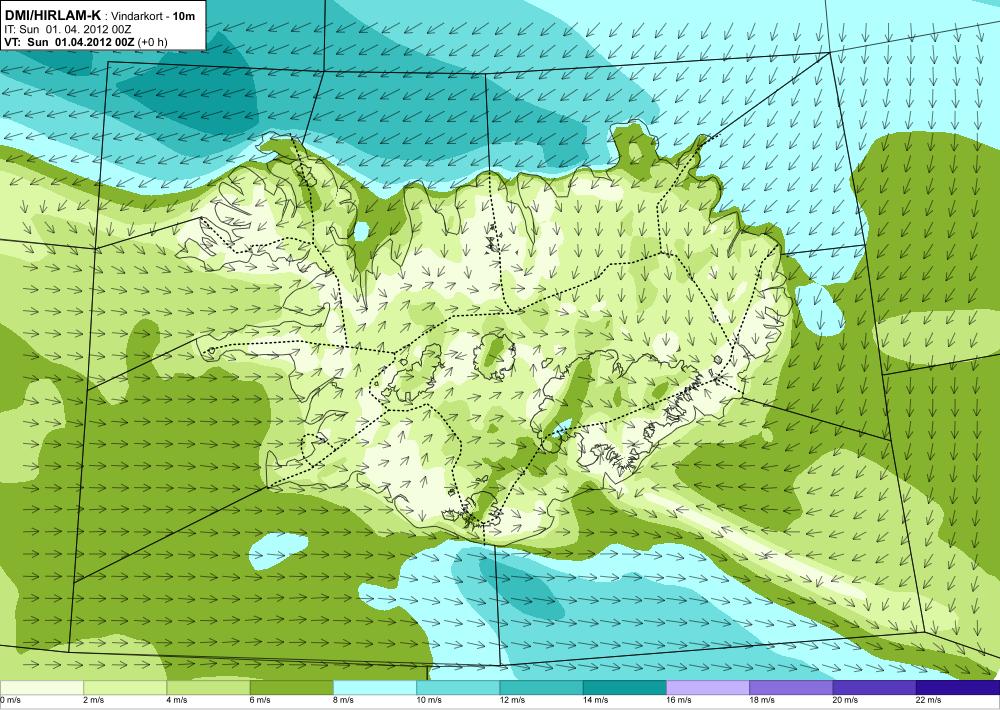Click the "22 m/s" legend label
The width and height of the screenshot is (1000, 710).
pos(929,700)
